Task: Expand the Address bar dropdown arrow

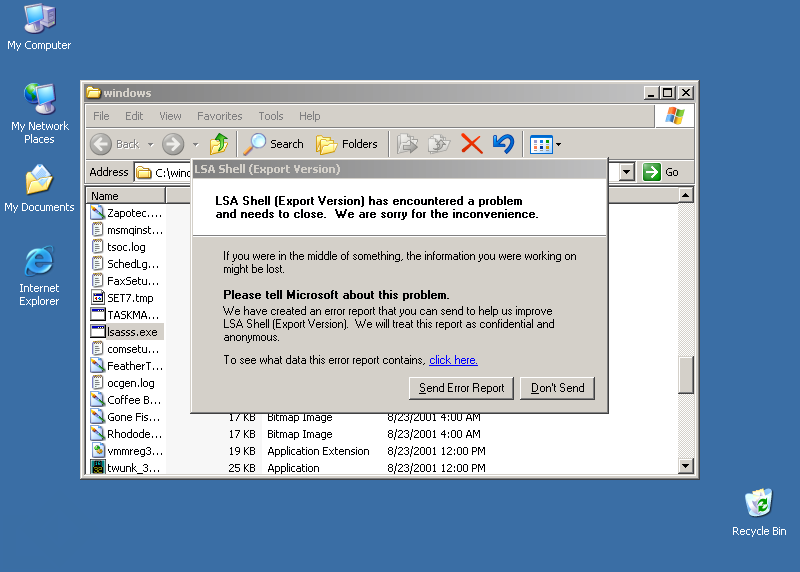Action: [x=627, y=172]
